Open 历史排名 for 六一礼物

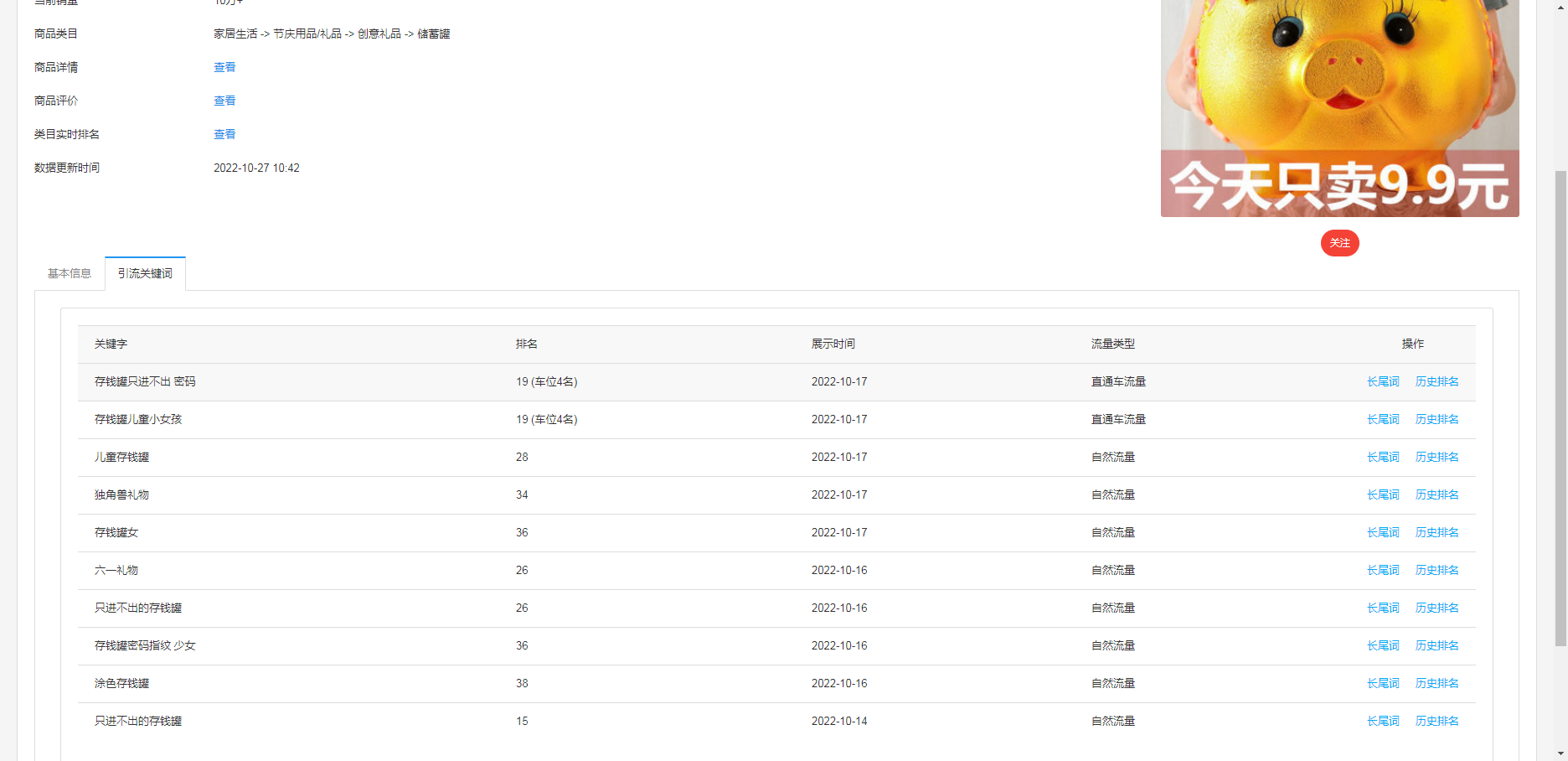1436,570
